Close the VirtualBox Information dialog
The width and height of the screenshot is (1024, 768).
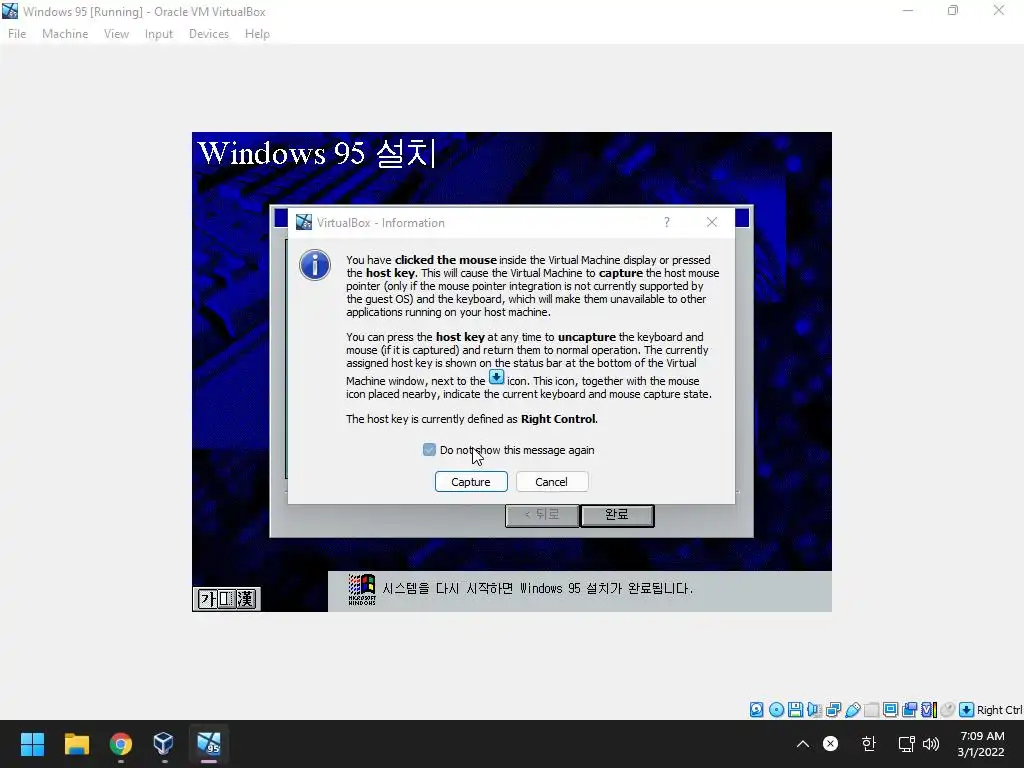[712, 222]
